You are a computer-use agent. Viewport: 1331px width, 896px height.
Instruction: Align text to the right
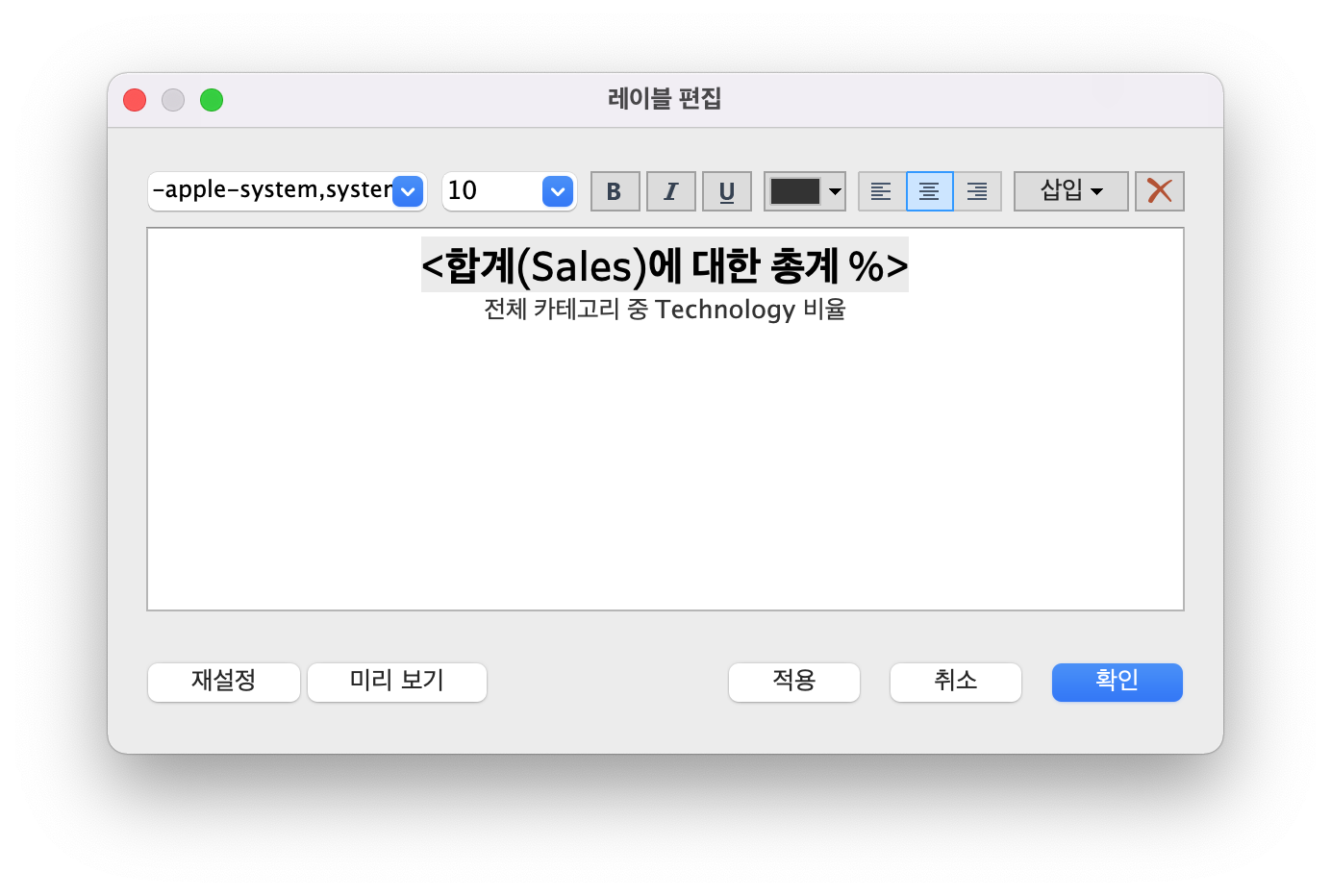(x=977, y=191)
